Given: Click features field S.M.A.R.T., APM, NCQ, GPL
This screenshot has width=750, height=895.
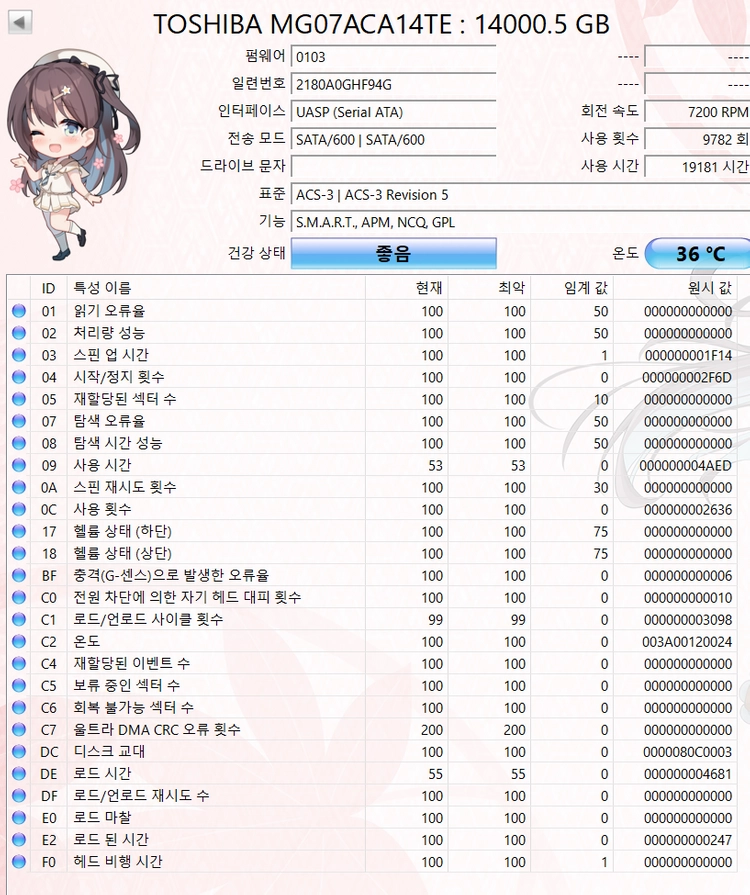Looking at the screenshot, I should coord(521,222).
